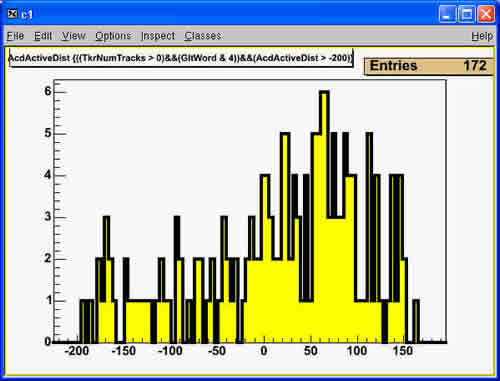The width and height of the screenshot is (500, 381).
Task: Select the Entries 172 statistics box
Action: click(429, 66)
